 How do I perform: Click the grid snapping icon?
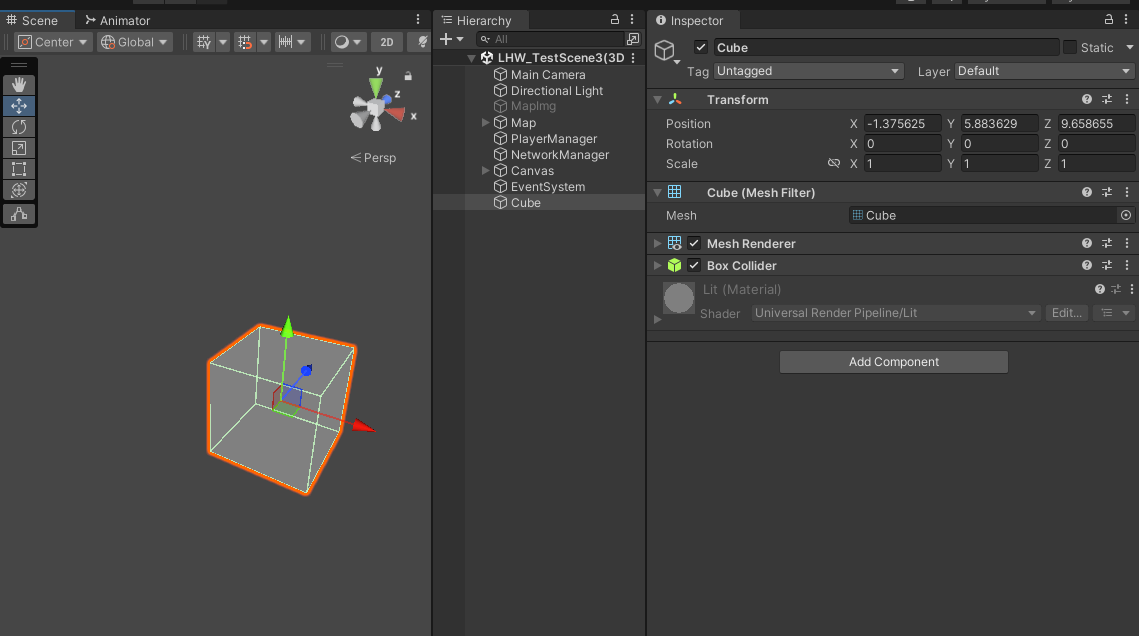coord(246,42)
